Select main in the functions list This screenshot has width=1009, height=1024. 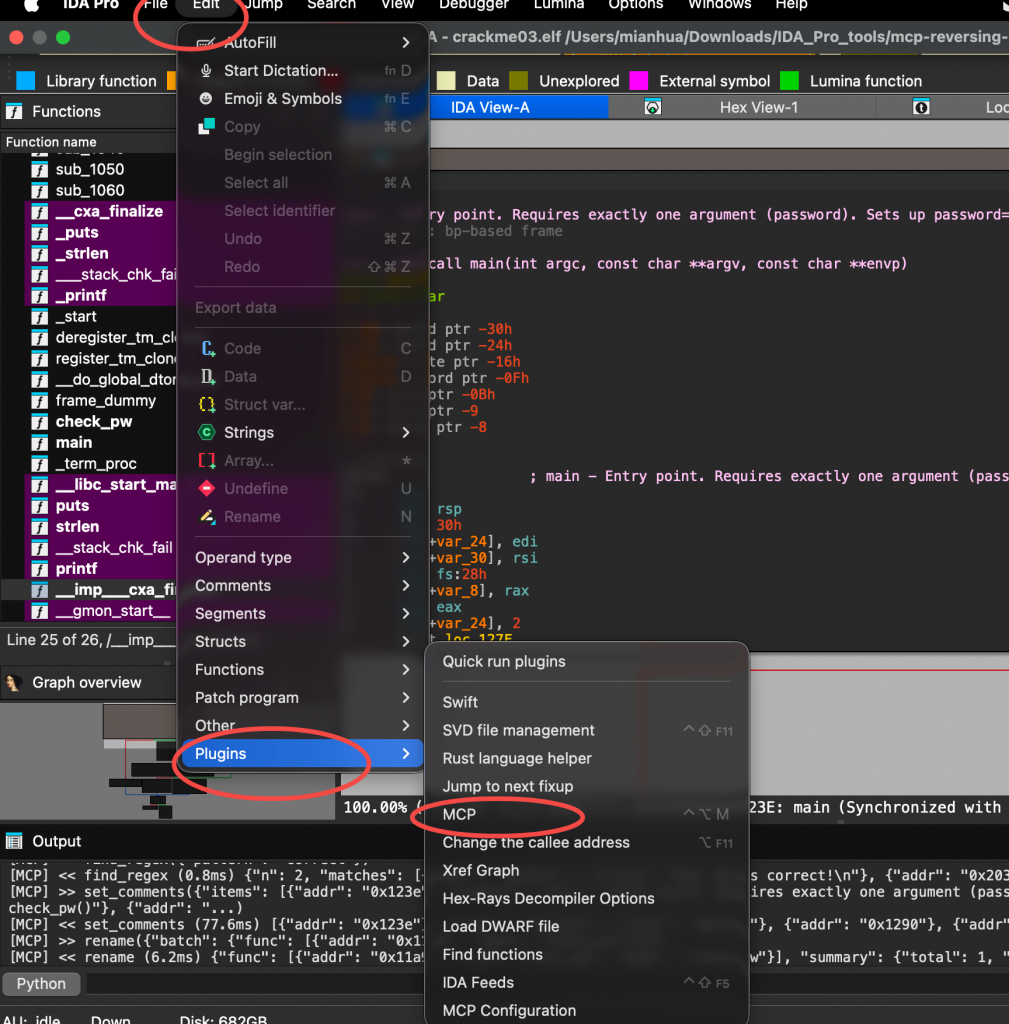pos(73,443)
